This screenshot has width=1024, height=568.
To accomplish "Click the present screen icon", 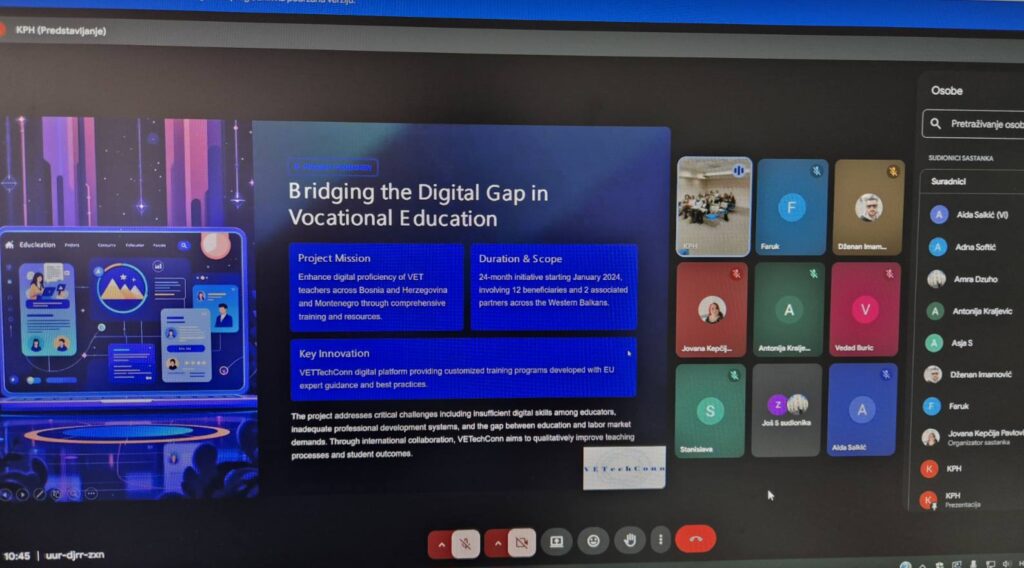I will 556,541.
